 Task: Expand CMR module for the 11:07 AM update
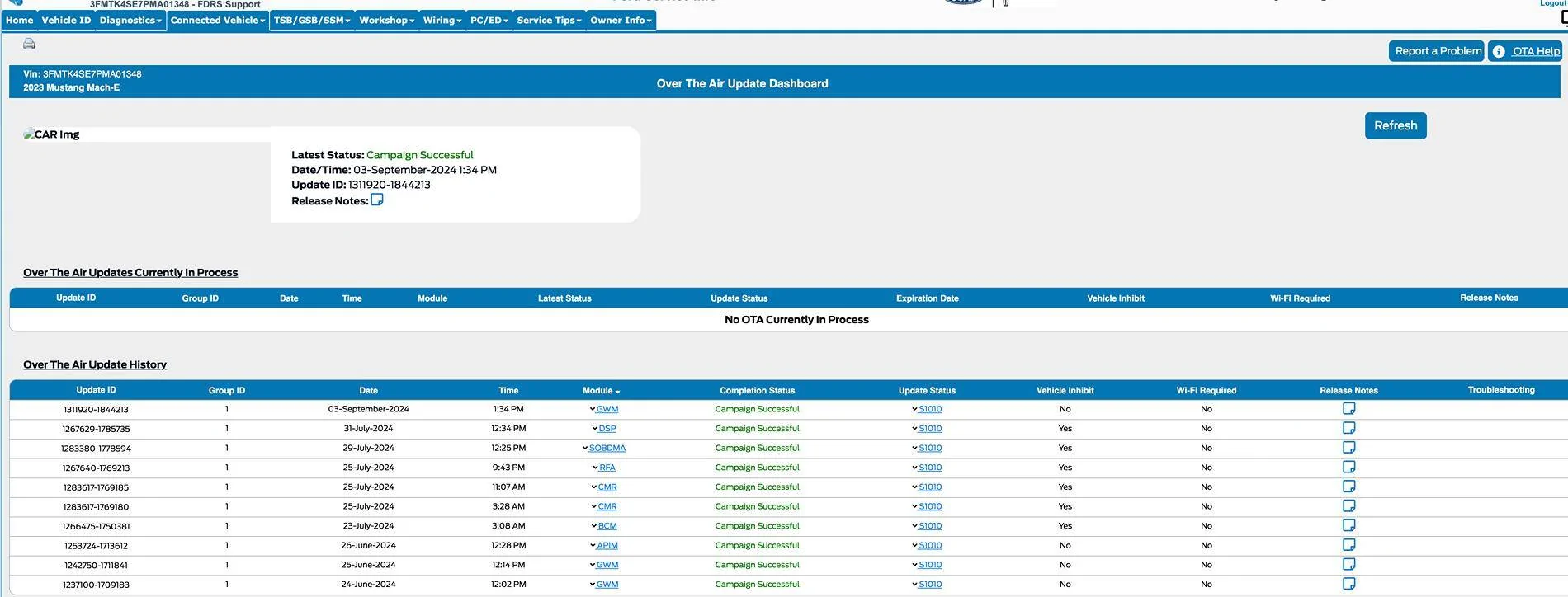click(x=604, y=487)
